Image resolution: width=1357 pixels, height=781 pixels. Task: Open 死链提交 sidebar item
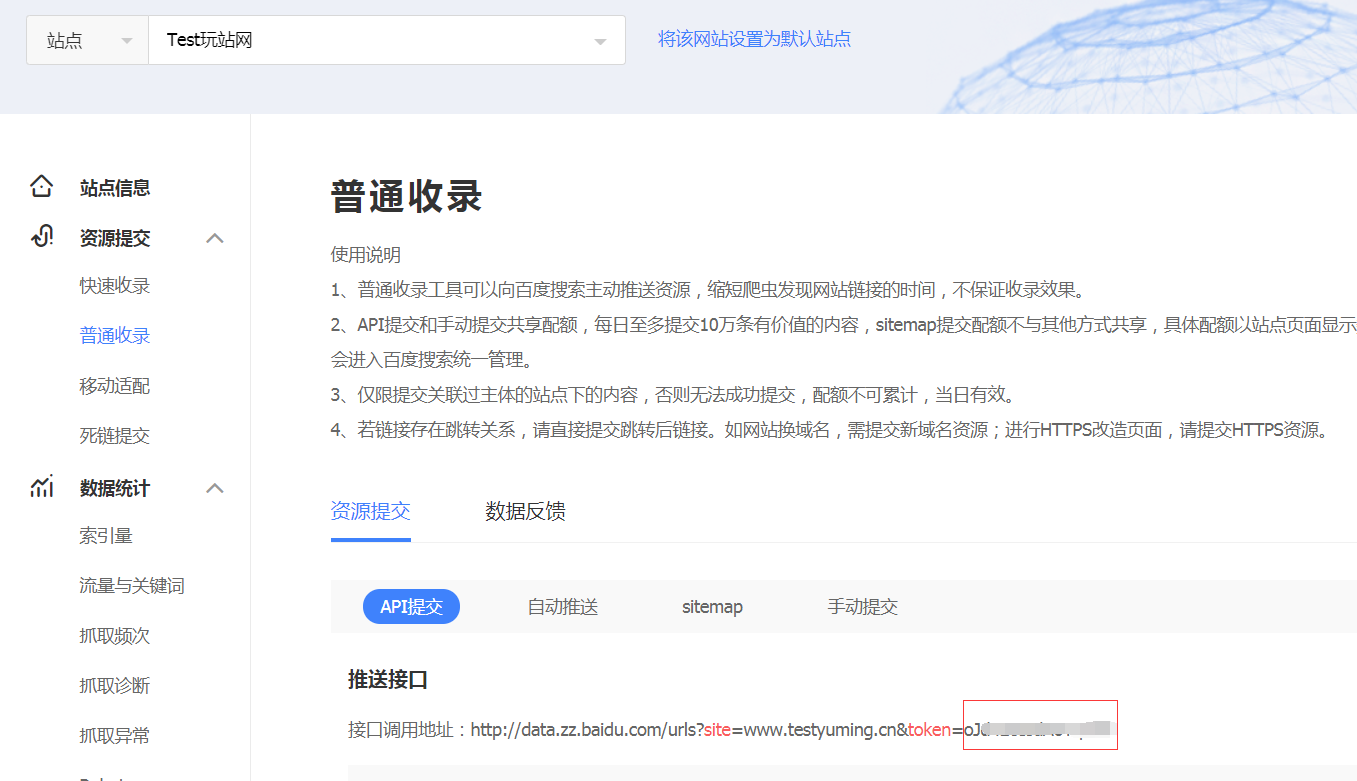pos(115,436)
